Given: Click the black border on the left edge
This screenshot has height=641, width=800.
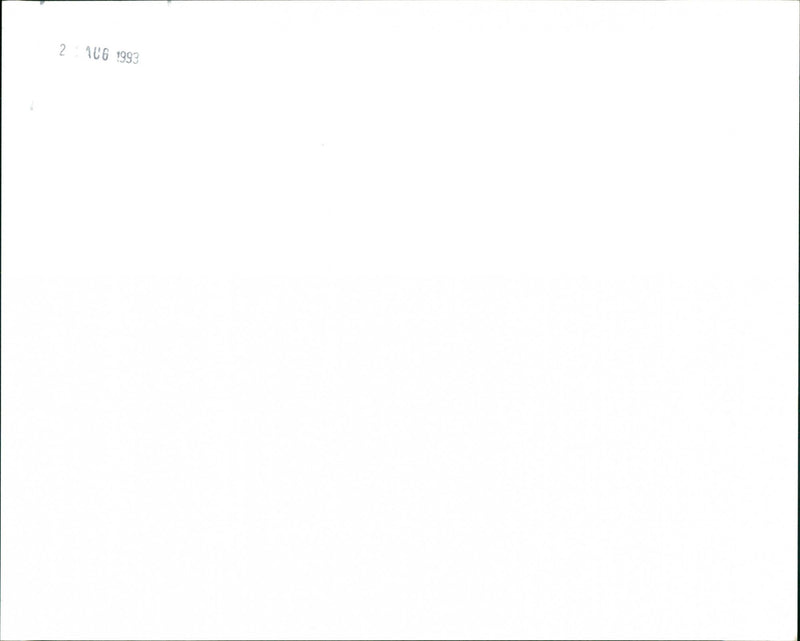Looking at the screenshot, I should [1, 320].
